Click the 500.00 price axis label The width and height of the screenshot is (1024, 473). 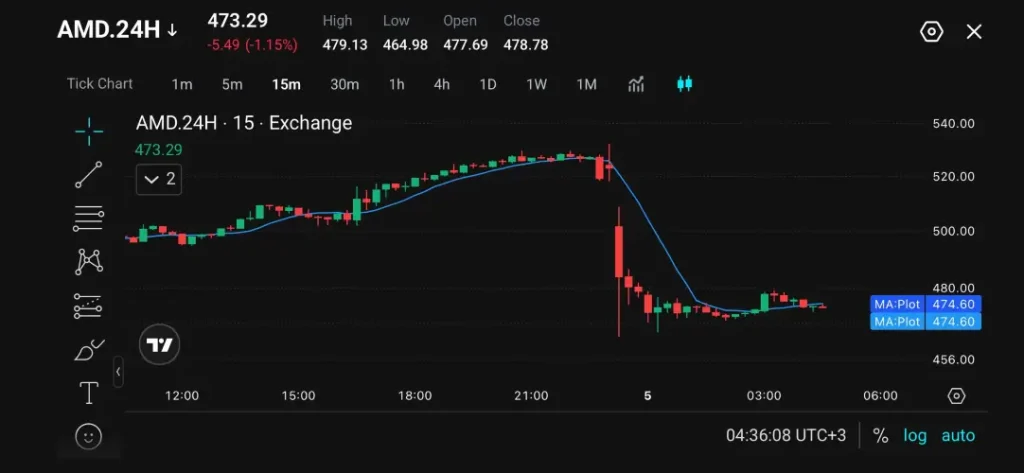(x=952, y=231)
